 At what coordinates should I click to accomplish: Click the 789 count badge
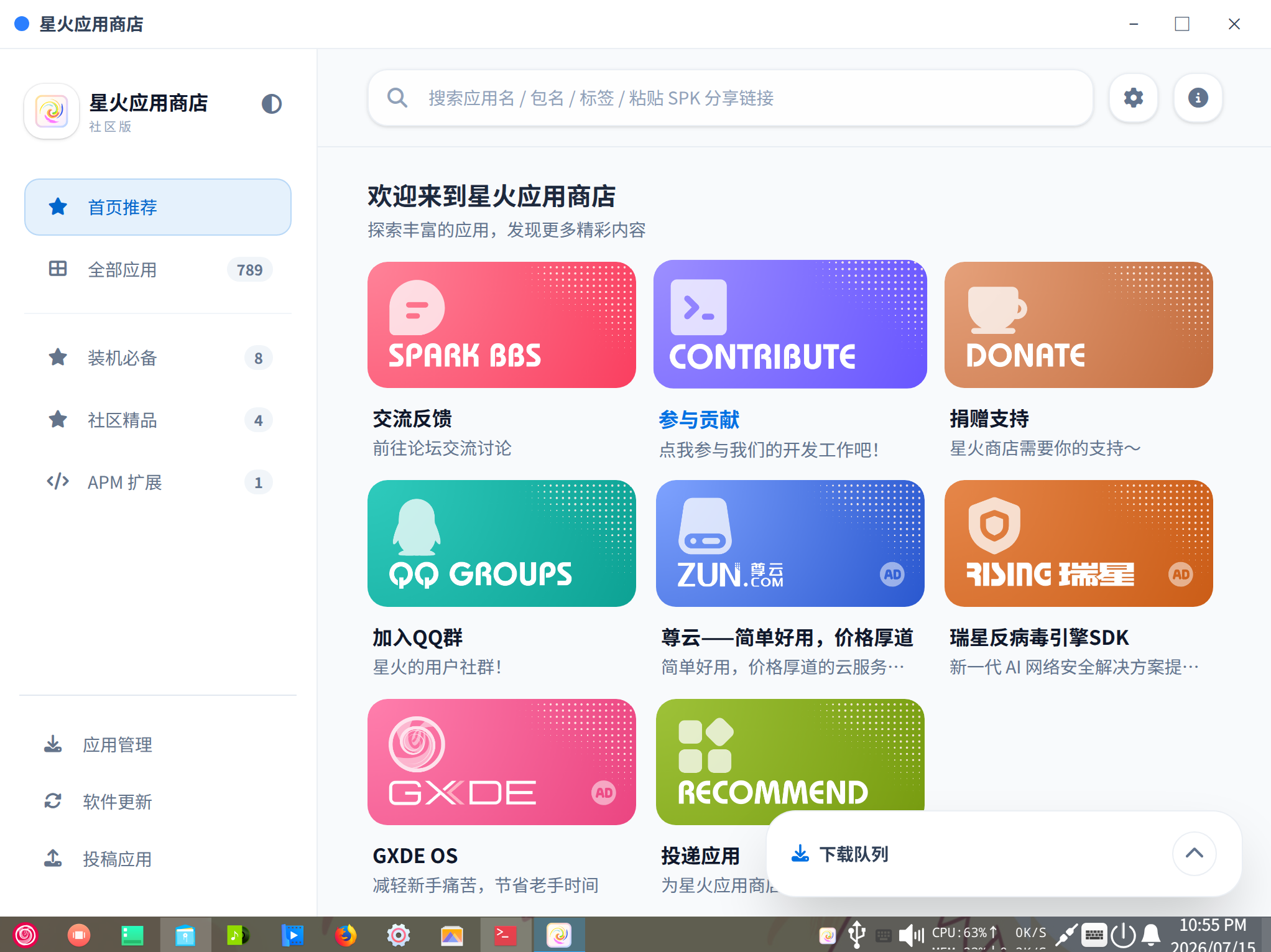249,270
